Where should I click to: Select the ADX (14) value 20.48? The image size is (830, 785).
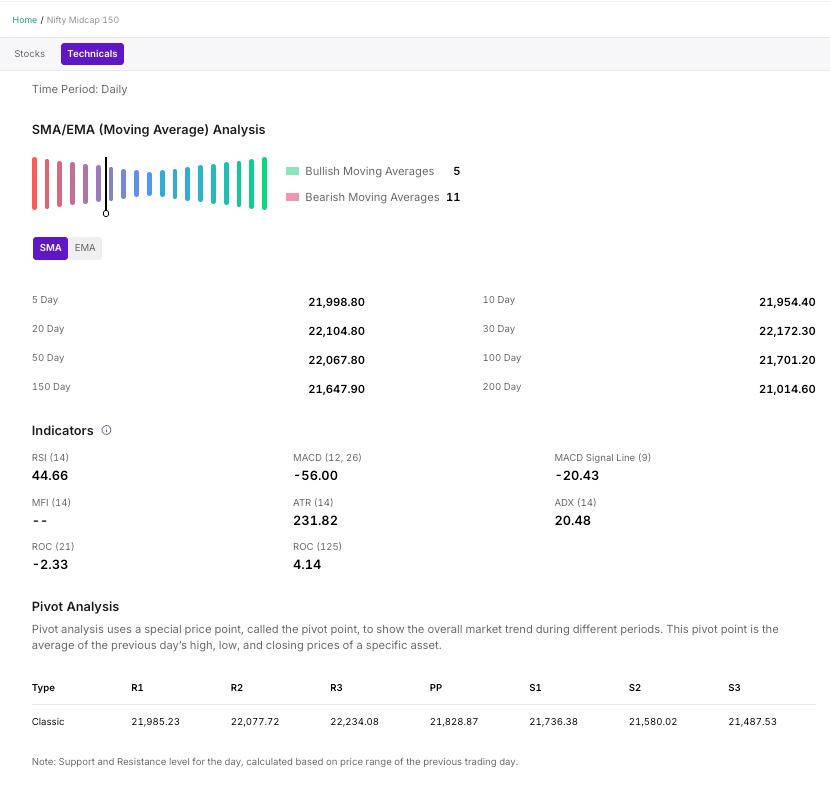(x=573, y=521)
